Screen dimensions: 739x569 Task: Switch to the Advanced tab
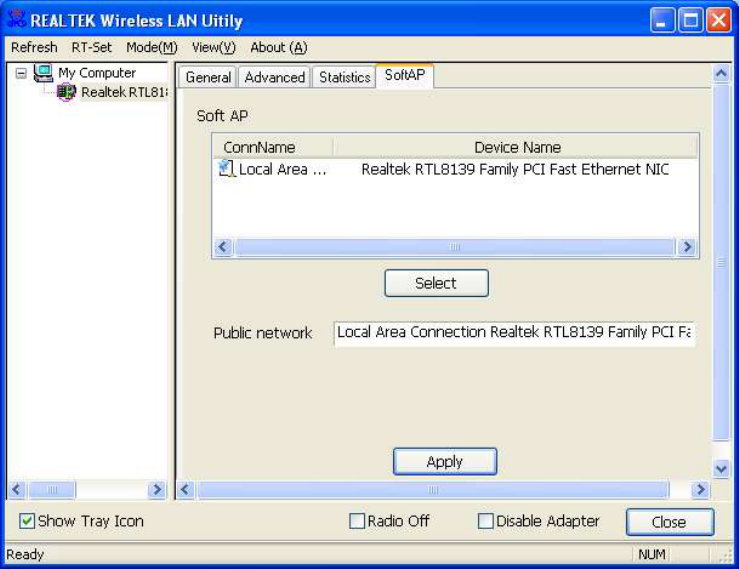pos(274,77)
